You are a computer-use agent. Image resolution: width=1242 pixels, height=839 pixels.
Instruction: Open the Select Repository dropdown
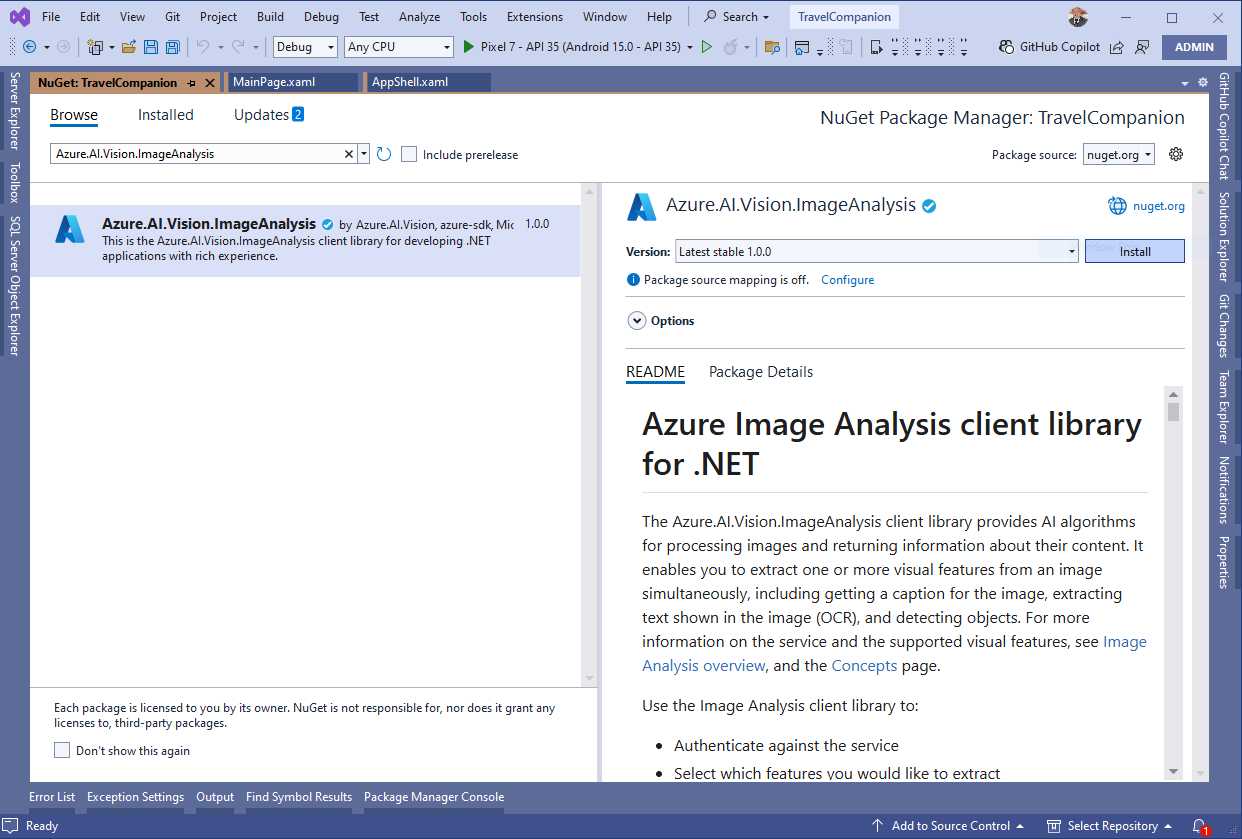click(x=1110, y=826)
